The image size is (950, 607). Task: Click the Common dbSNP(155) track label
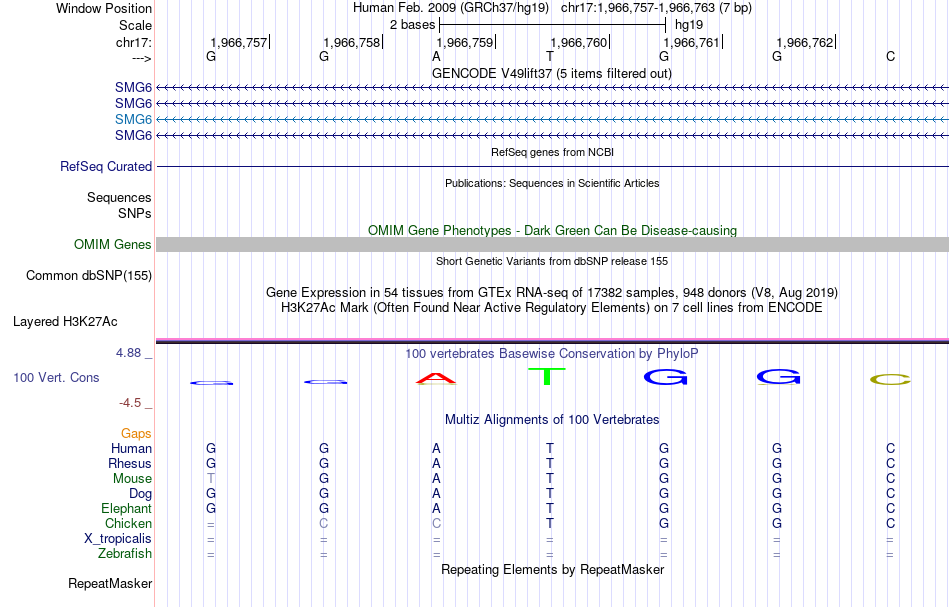(x=89, y=276)
